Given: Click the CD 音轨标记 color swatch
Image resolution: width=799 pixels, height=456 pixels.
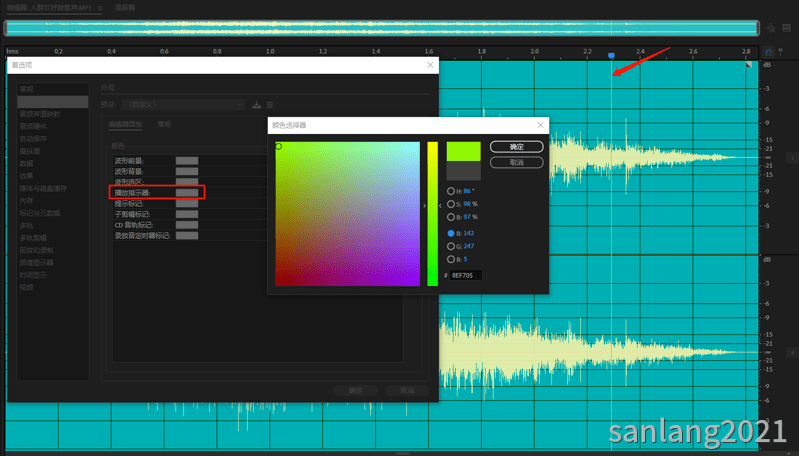Looking at the screenshot, I should click(187, 225).
